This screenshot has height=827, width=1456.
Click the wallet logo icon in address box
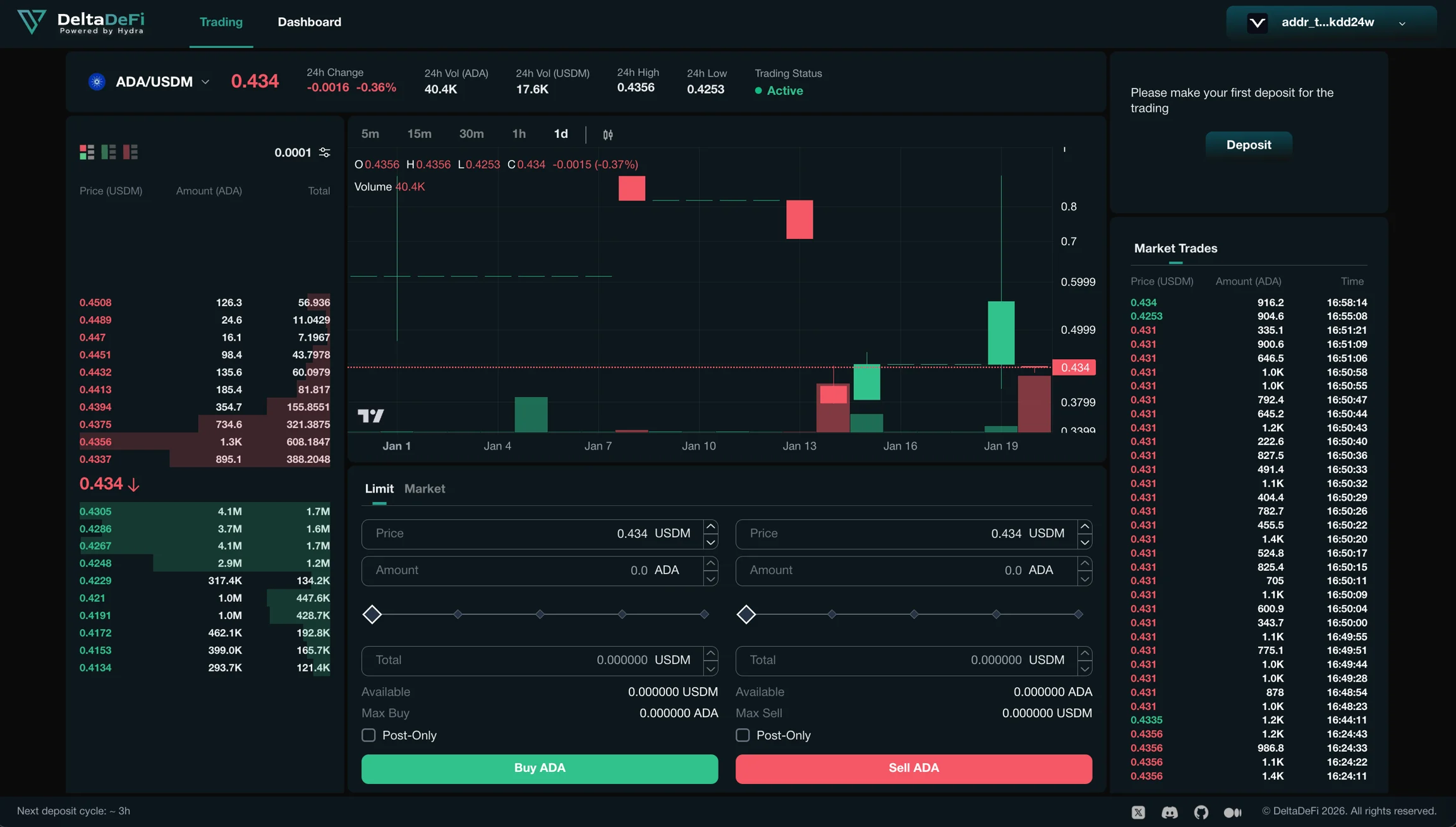point(1258,23)
